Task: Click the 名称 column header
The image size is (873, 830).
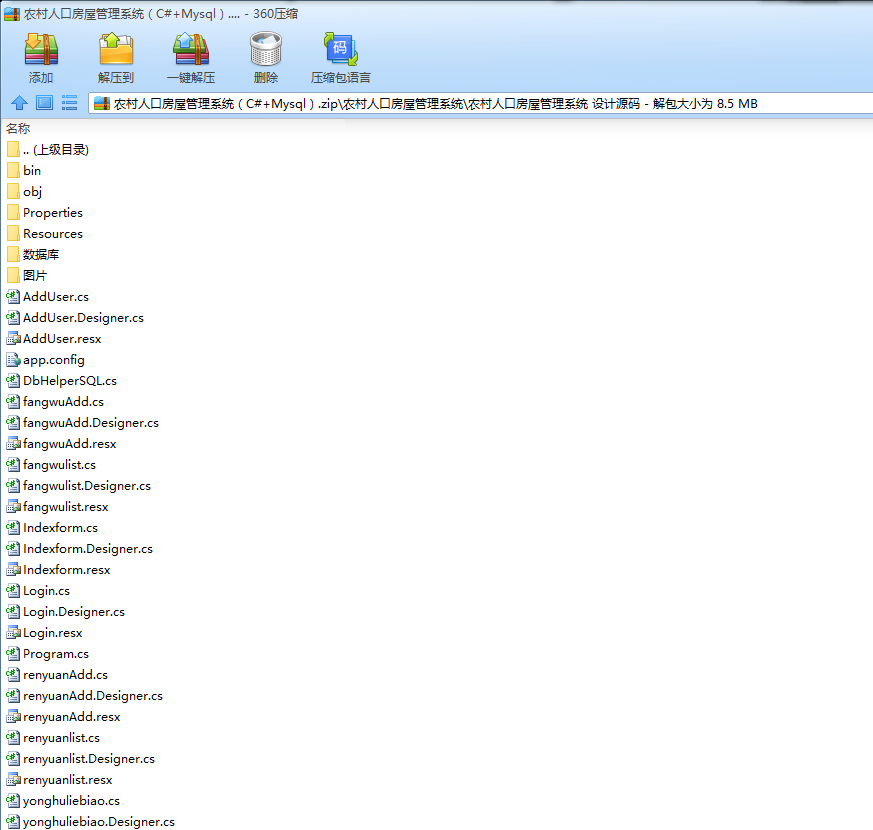Action: click(18, 129)
